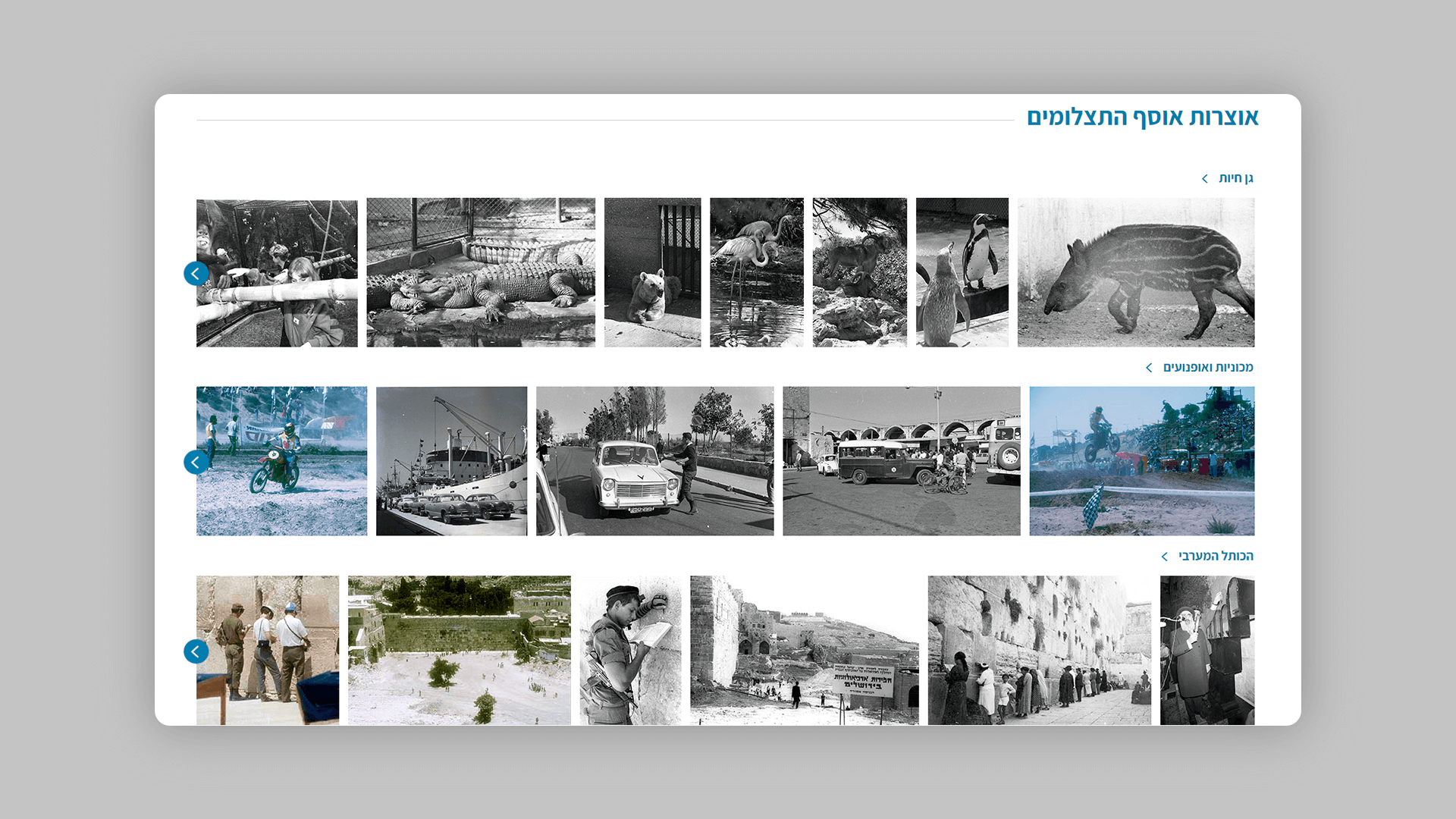Screen dimensions: 1456x819
Task: Expand chevron next to גן חיות heading
Action: 1205,178
